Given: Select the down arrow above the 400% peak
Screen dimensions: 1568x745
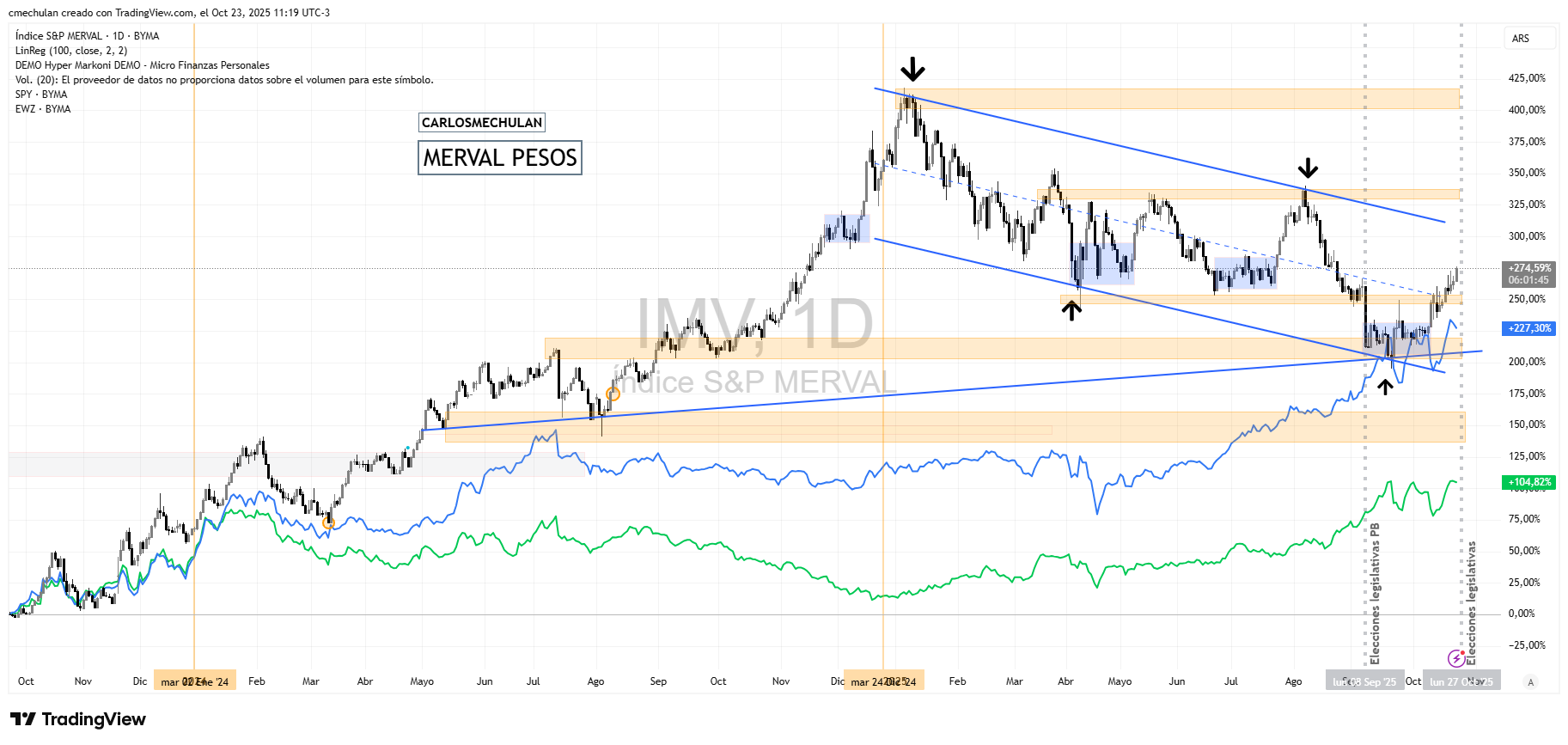Looking at the screenshot, I should (x=912, y=69).
